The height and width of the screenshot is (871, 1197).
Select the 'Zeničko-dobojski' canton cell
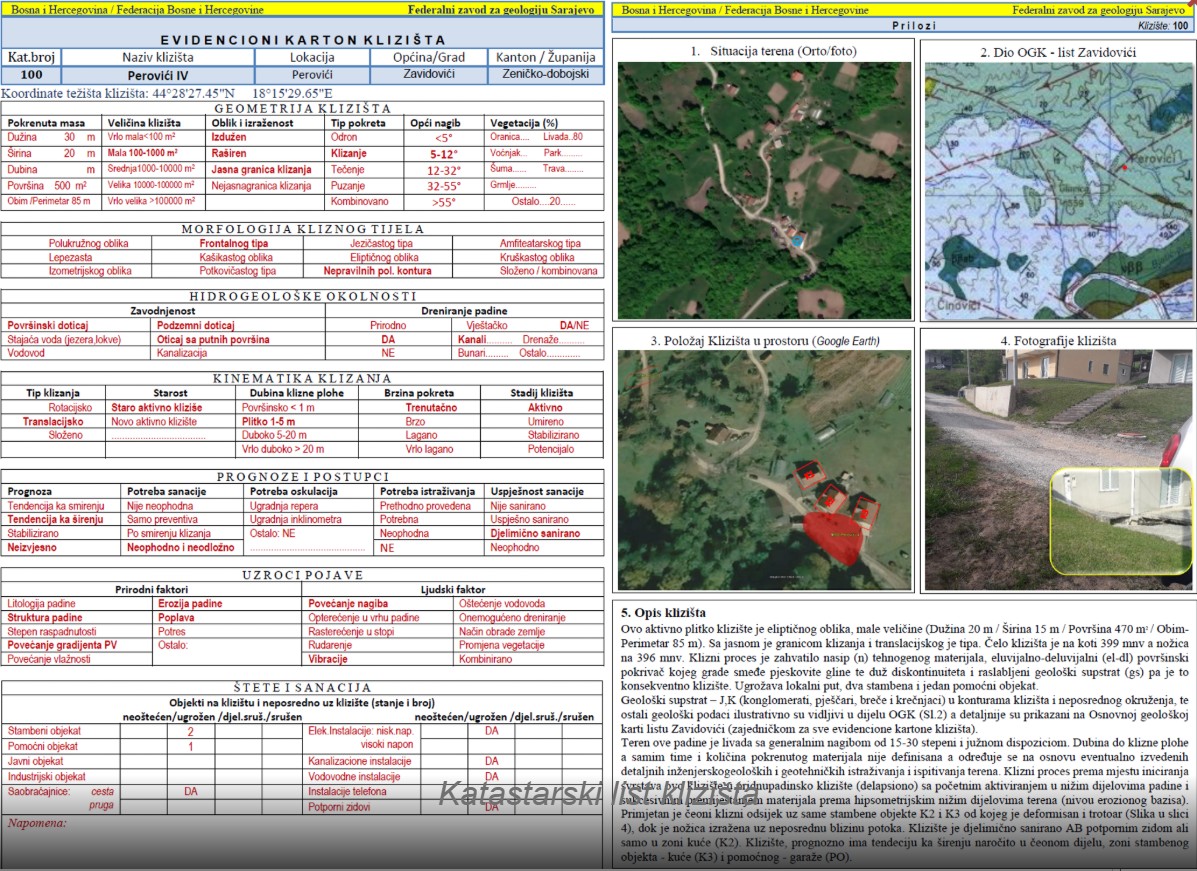(x=546, y=75)
